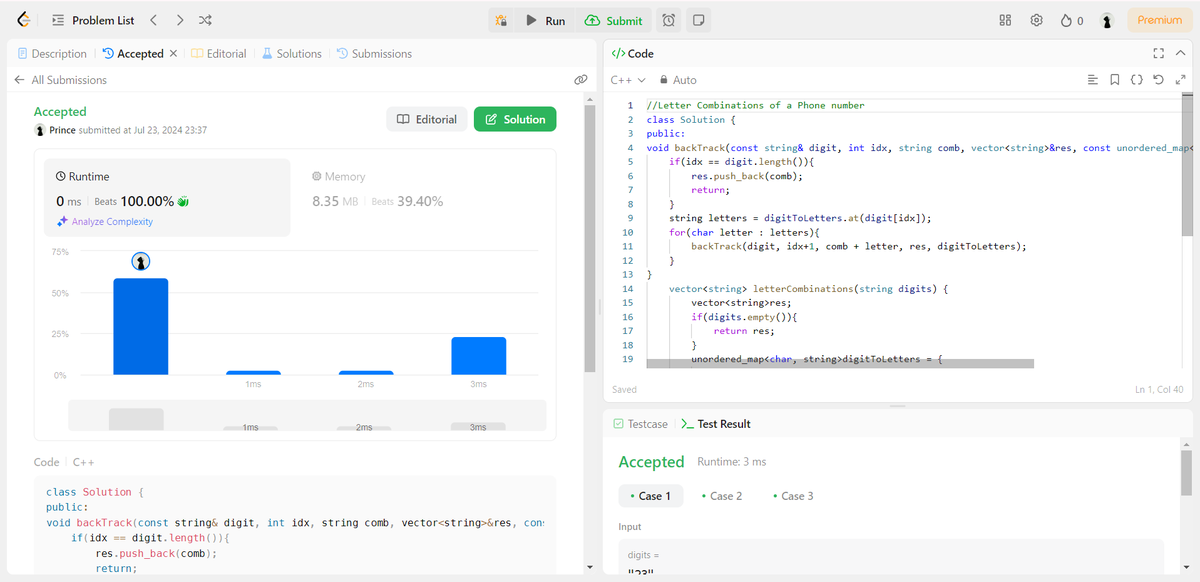The image size is (1200, 582).
Task: Expand editor with diagonal arrows icon
Action: (x=1180, y=80)
